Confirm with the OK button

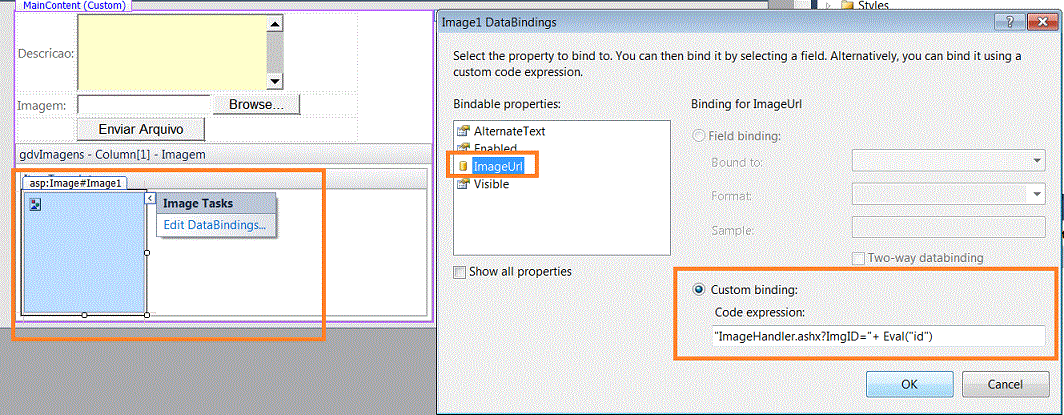pos(909,384)
